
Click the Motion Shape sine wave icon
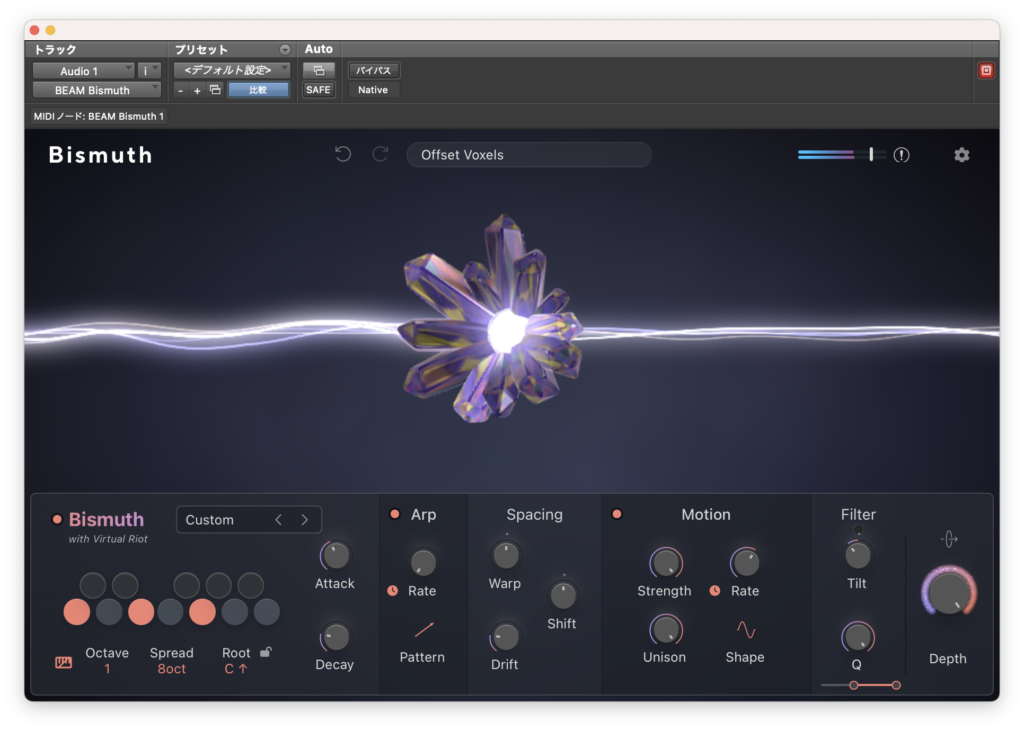click(x=746, y=630)
